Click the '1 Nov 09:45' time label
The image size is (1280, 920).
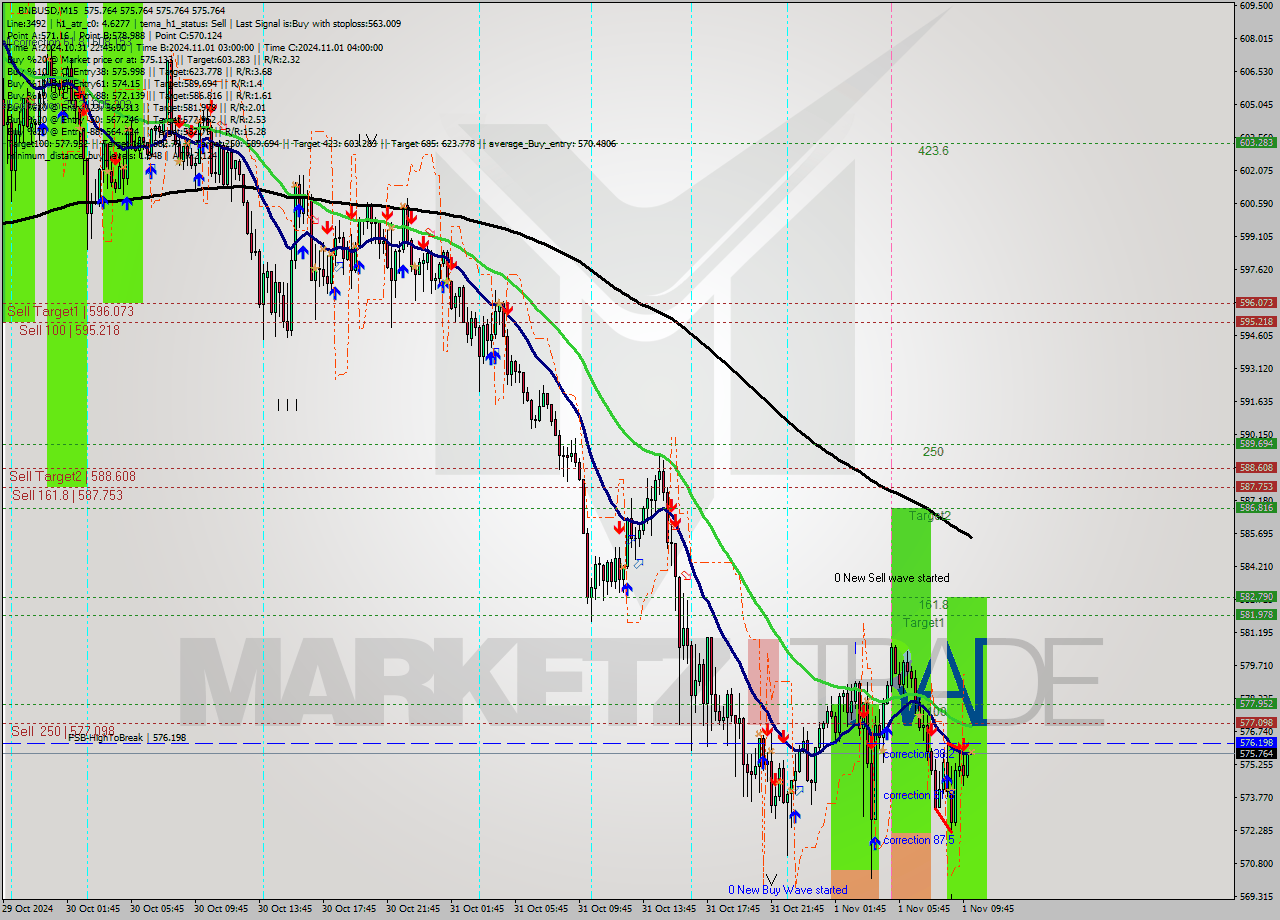tap(988, 909)
